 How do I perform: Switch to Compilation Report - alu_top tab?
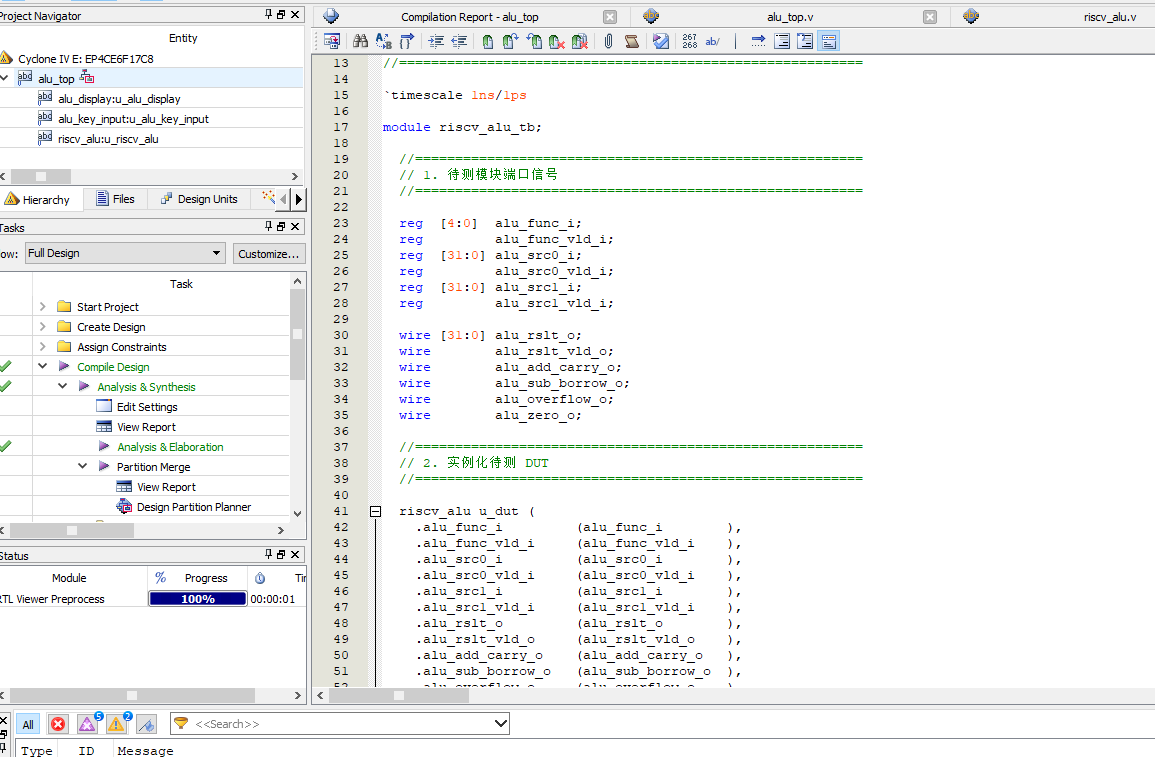pos(470,17)
